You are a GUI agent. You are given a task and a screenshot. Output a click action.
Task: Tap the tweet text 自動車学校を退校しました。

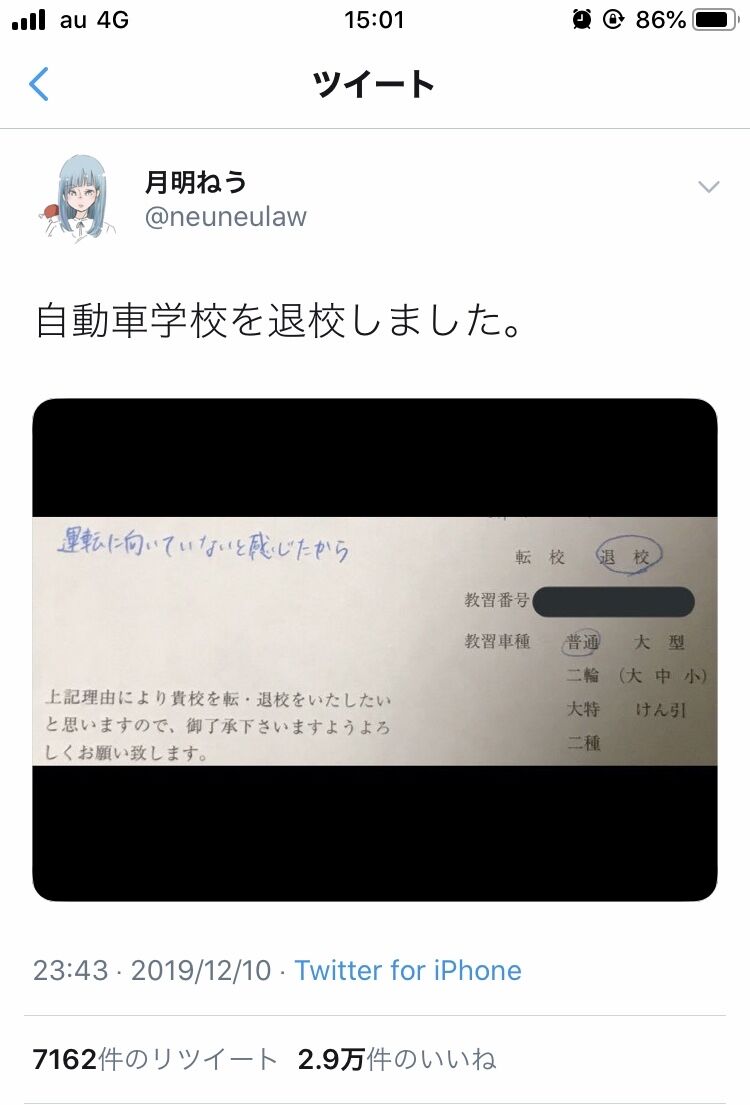pos(280,321)
